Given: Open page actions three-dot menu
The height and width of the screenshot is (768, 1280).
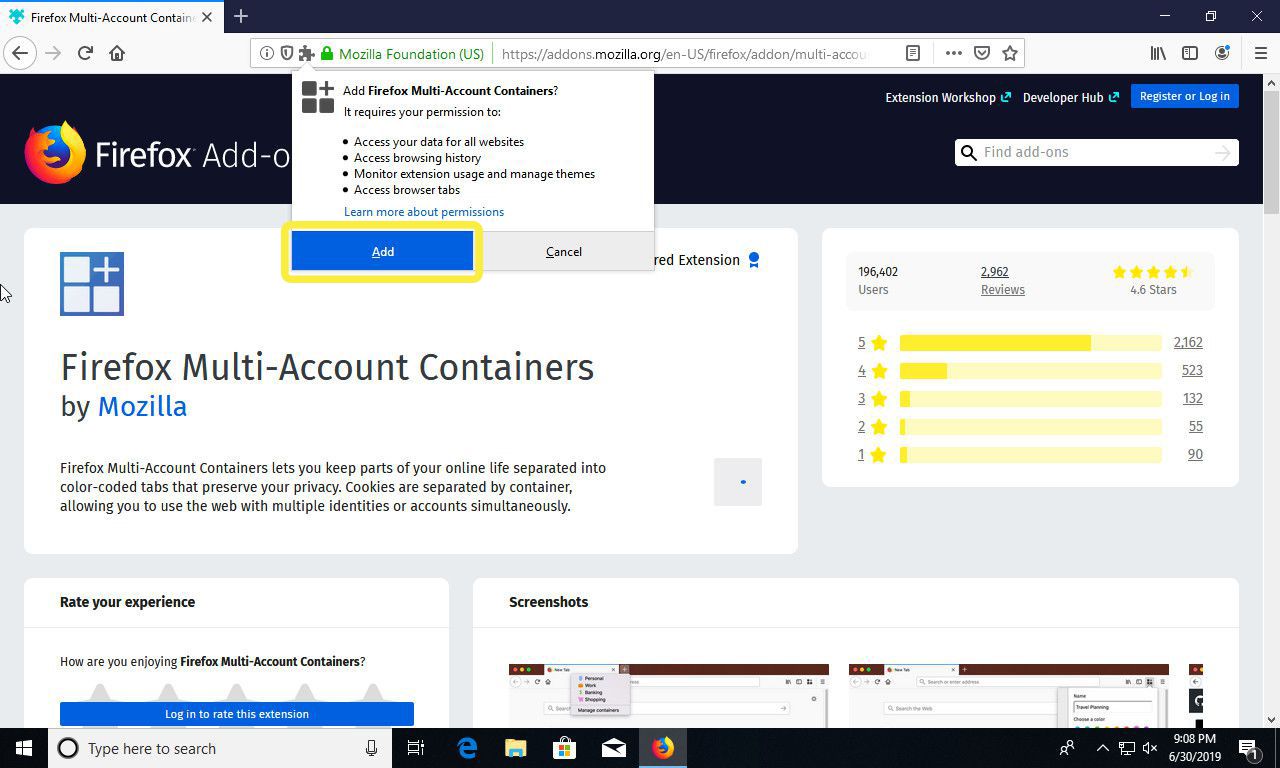Looking at the screenshot, I should click(x=954, y=54).
